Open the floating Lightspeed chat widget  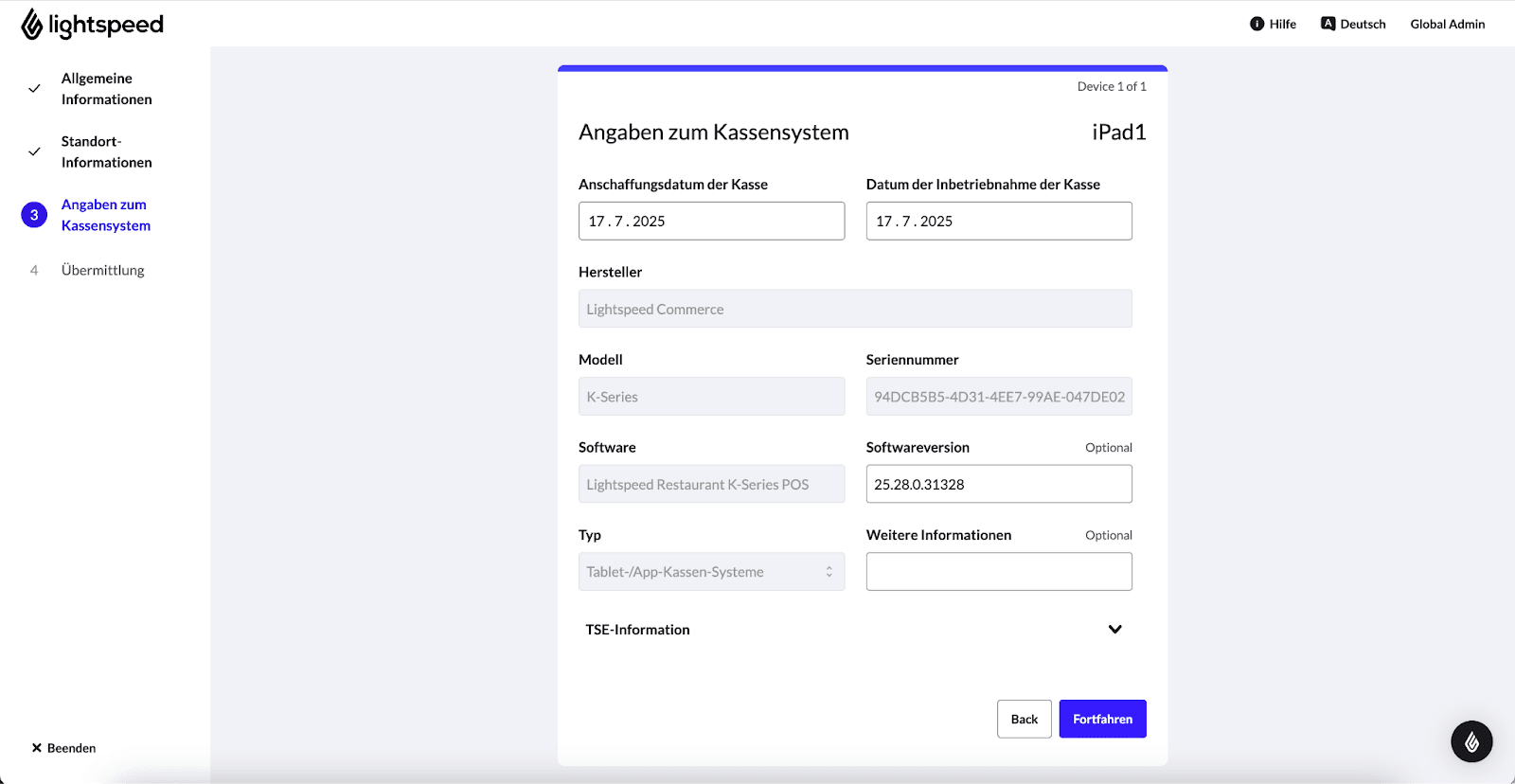tap(1471, 742)
